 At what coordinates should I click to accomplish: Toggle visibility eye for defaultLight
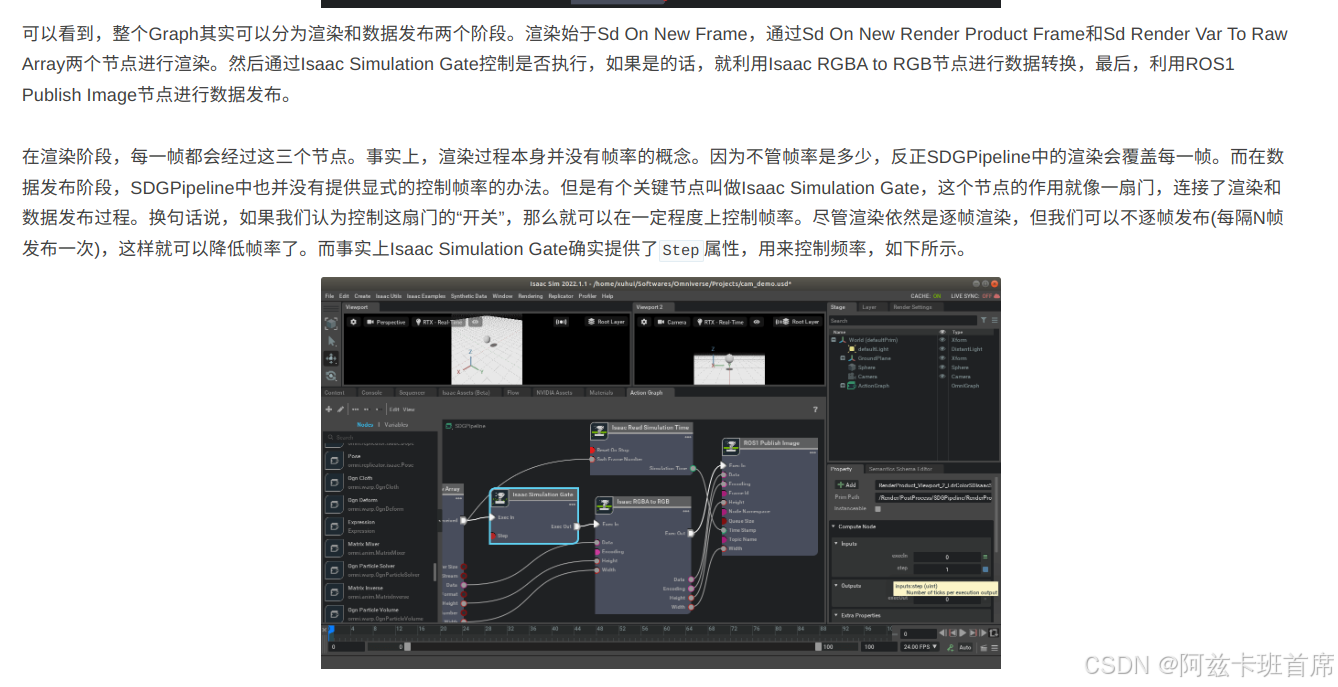(x=942, y=349)
